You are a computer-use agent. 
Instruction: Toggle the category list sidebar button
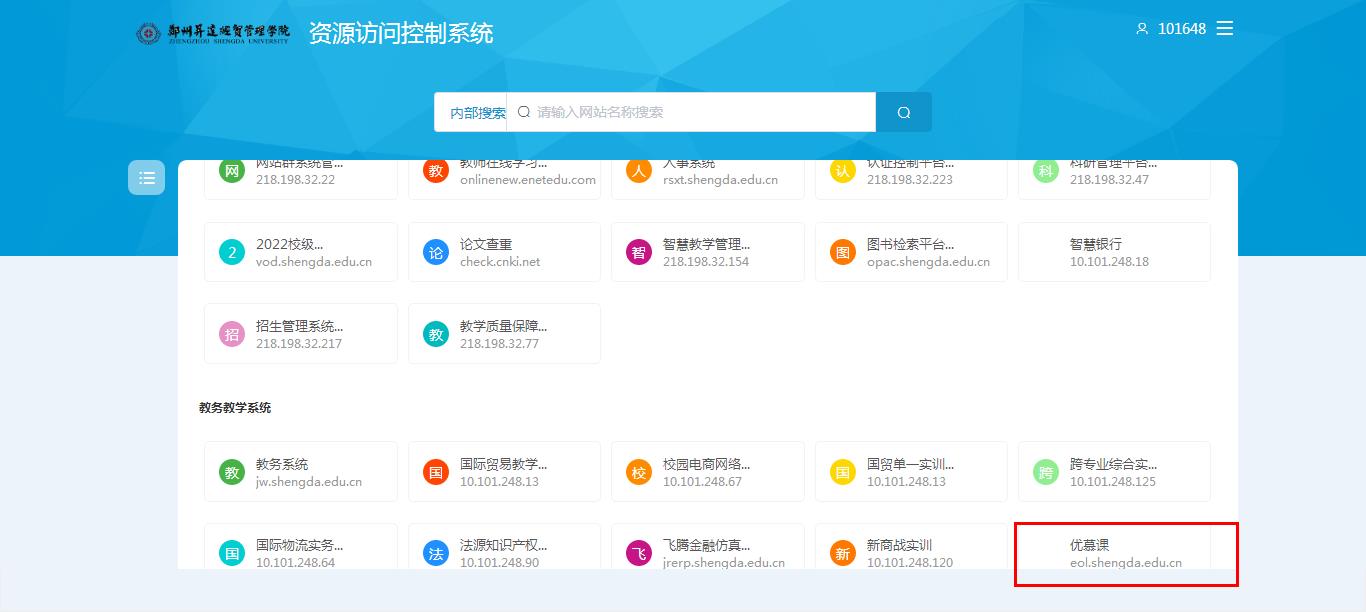146,178
